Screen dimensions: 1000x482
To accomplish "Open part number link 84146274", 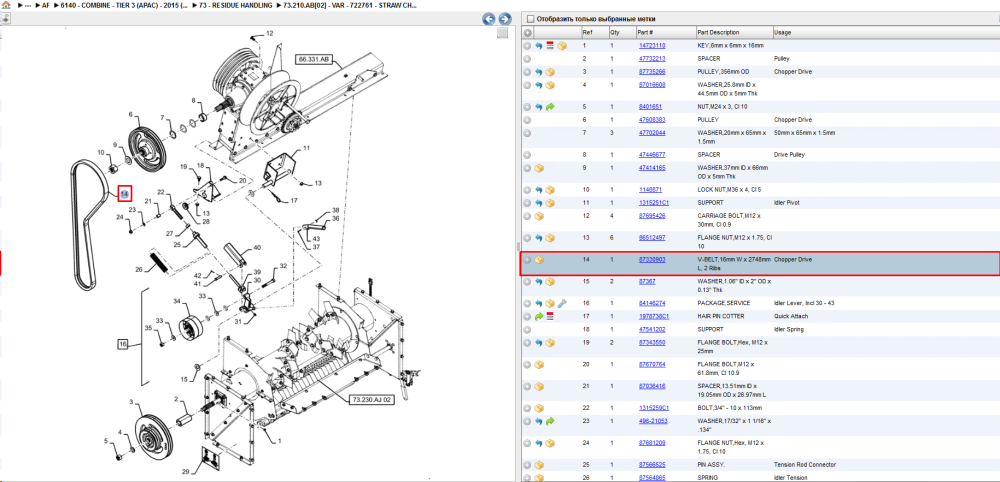I will pos(652,303).
